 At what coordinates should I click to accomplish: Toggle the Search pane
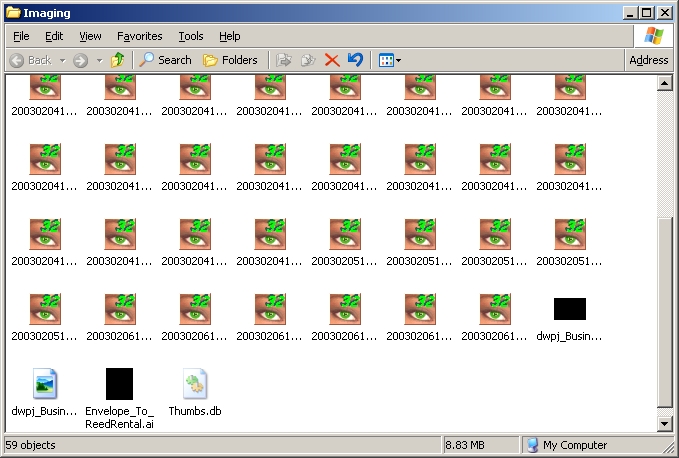pyautogui.click(x=165, y=60)
